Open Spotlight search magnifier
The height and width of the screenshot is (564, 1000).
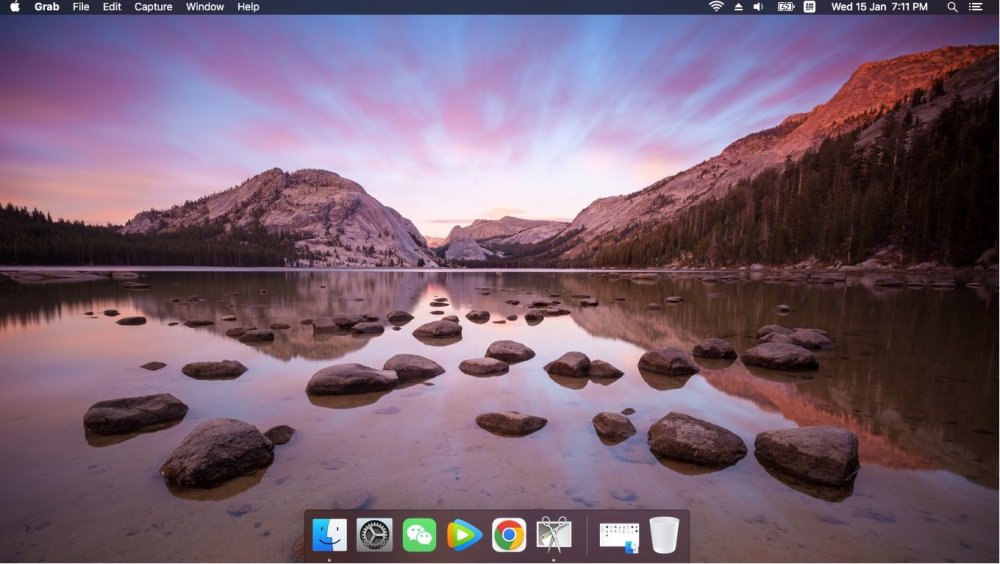pyautogui.click(x=952, y=6)
